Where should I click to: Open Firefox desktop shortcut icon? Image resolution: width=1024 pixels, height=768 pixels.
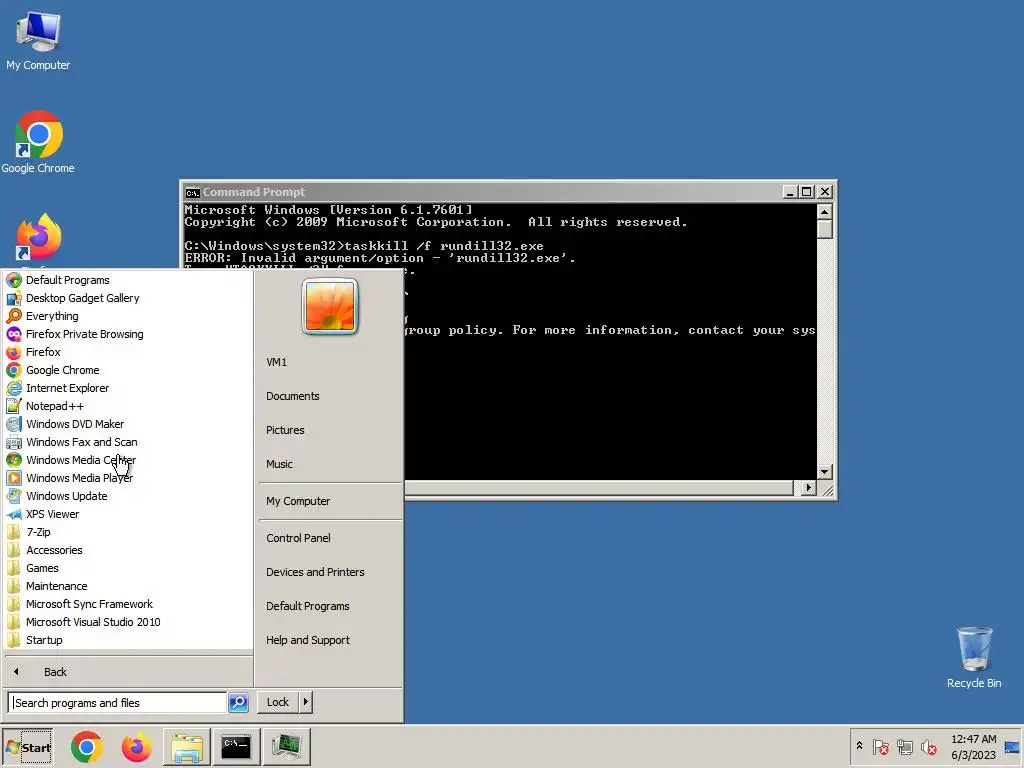pos(38,238)
